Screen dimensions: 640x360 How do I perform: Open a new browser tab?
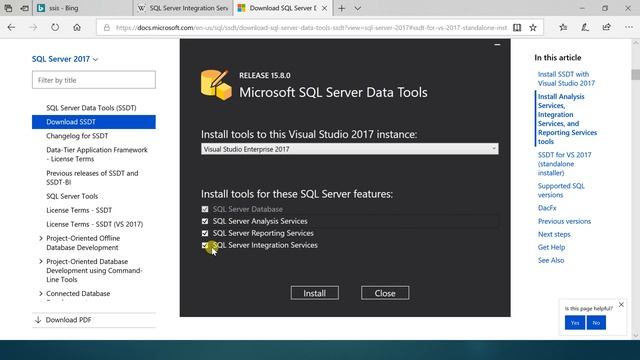[x=342, y=8]
